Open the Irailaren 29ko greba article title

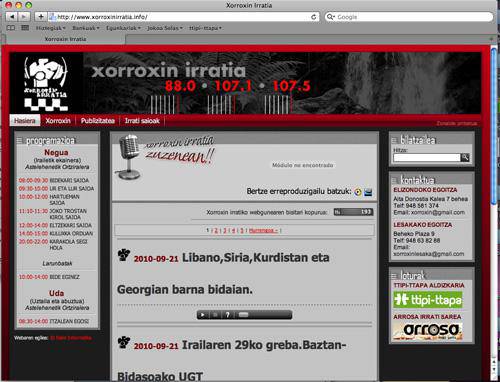point(232,361)
